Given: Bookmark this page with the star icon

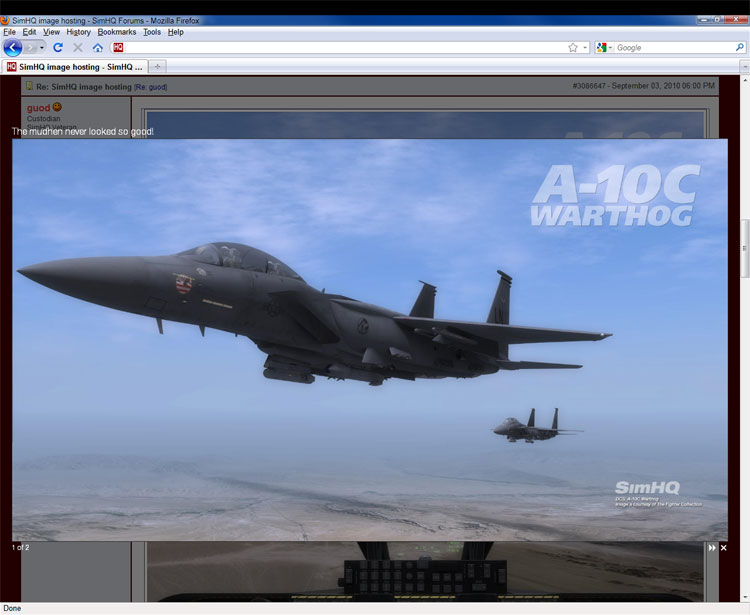Looking at the screenshot, I should pyautogui.click(x=573, y=47).
